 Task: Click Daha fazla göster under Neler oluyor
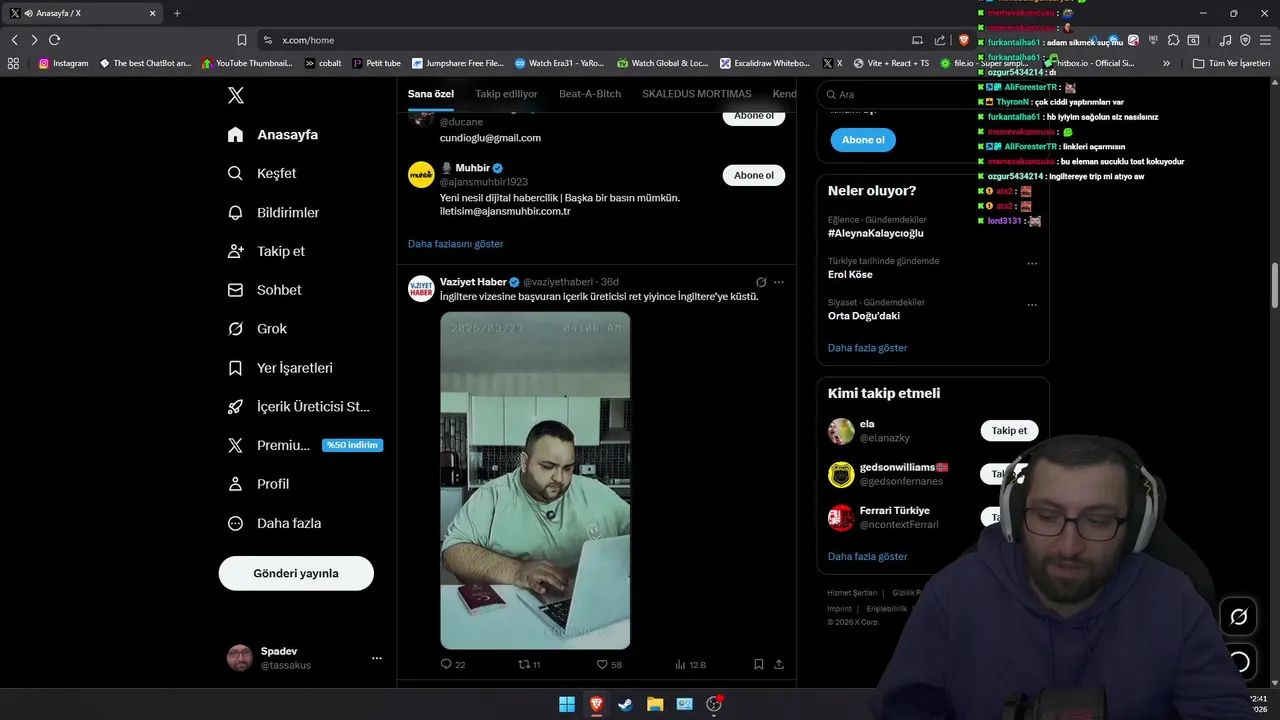(x=867, y=348)
